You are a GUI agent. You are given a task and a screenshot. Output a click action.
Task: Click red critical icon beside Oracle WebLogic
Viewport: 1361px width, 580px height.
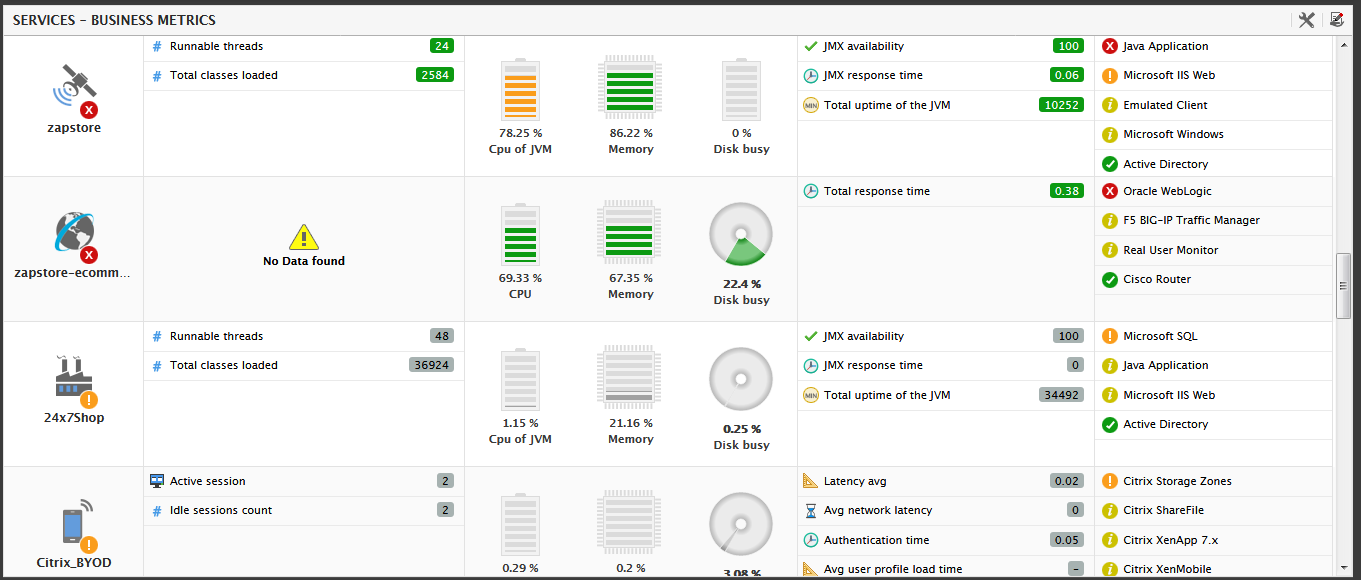point(1109,191)
